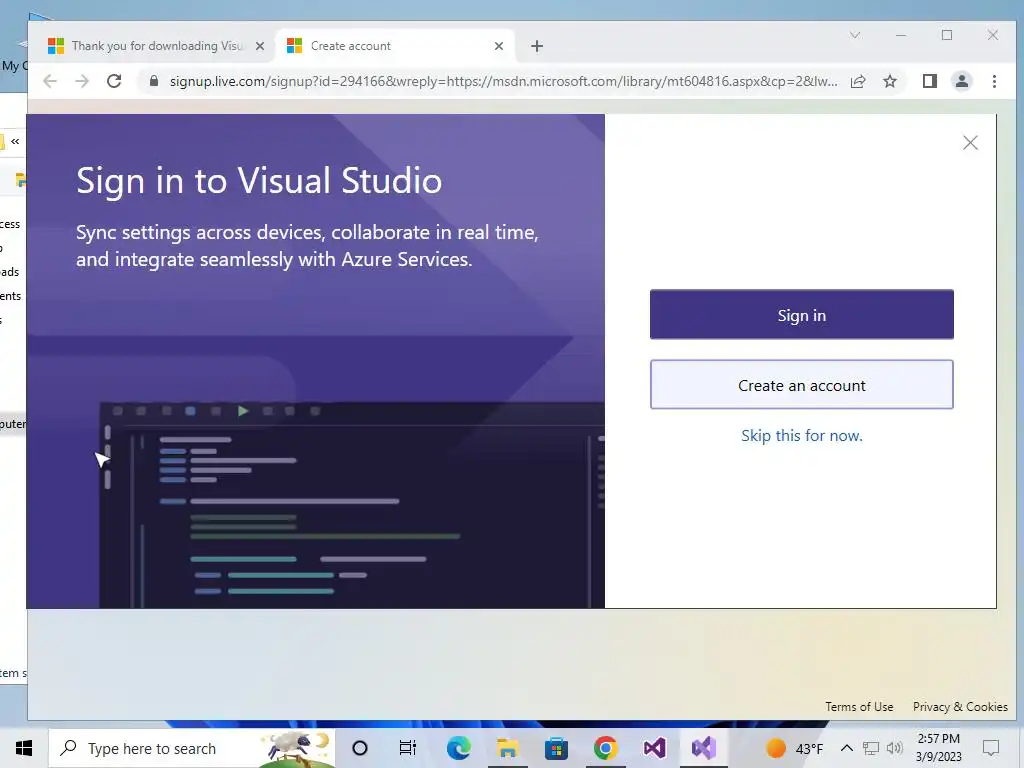This screenshot has width=1024, height=768.
Task: Expand Chrome tab search chevron
Action: 854,35
